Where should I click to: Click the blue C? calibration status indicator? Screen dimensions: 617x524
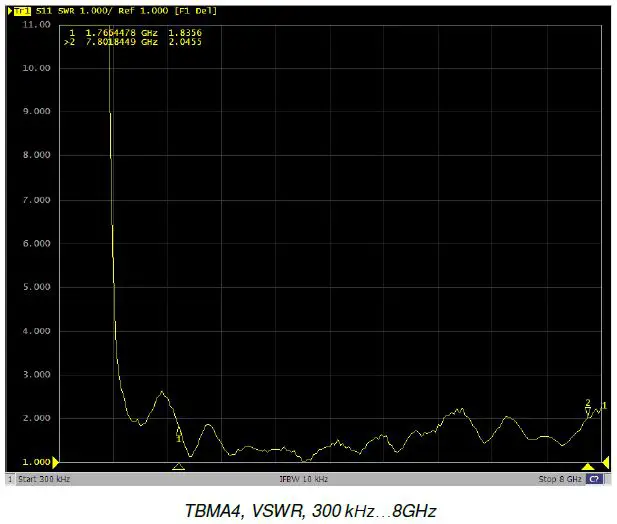pyautogui.click(x=594, y=479)
